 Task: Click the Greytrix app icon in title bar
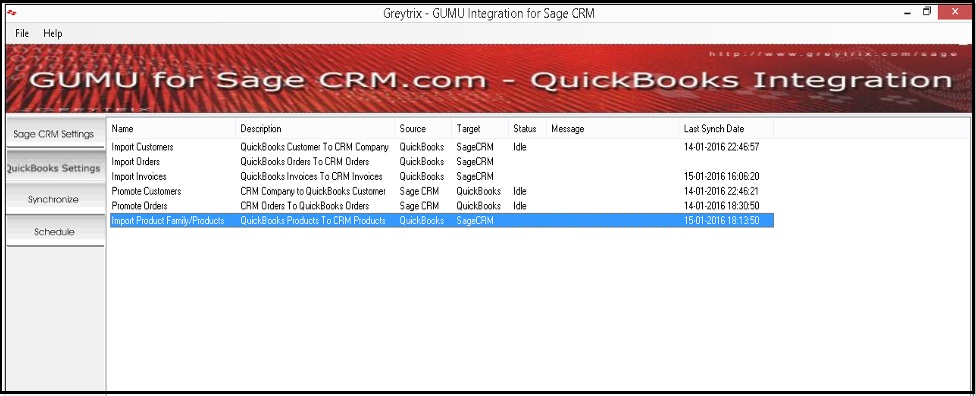click(x=12, y=13)
